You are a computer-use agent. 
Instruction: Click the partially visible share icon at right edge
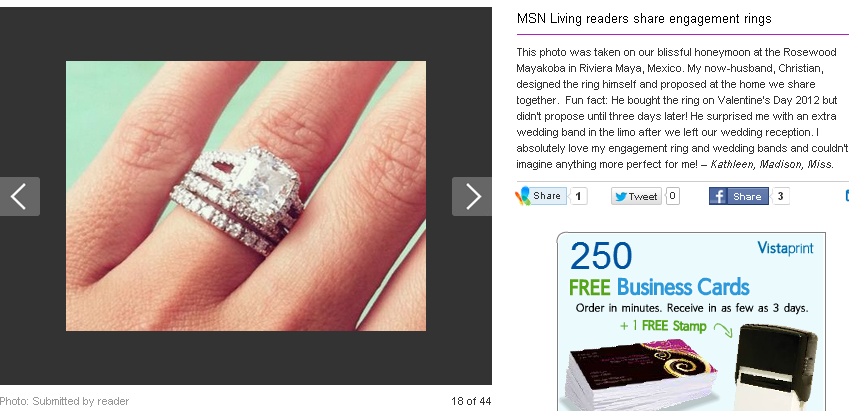click(847, 196)
